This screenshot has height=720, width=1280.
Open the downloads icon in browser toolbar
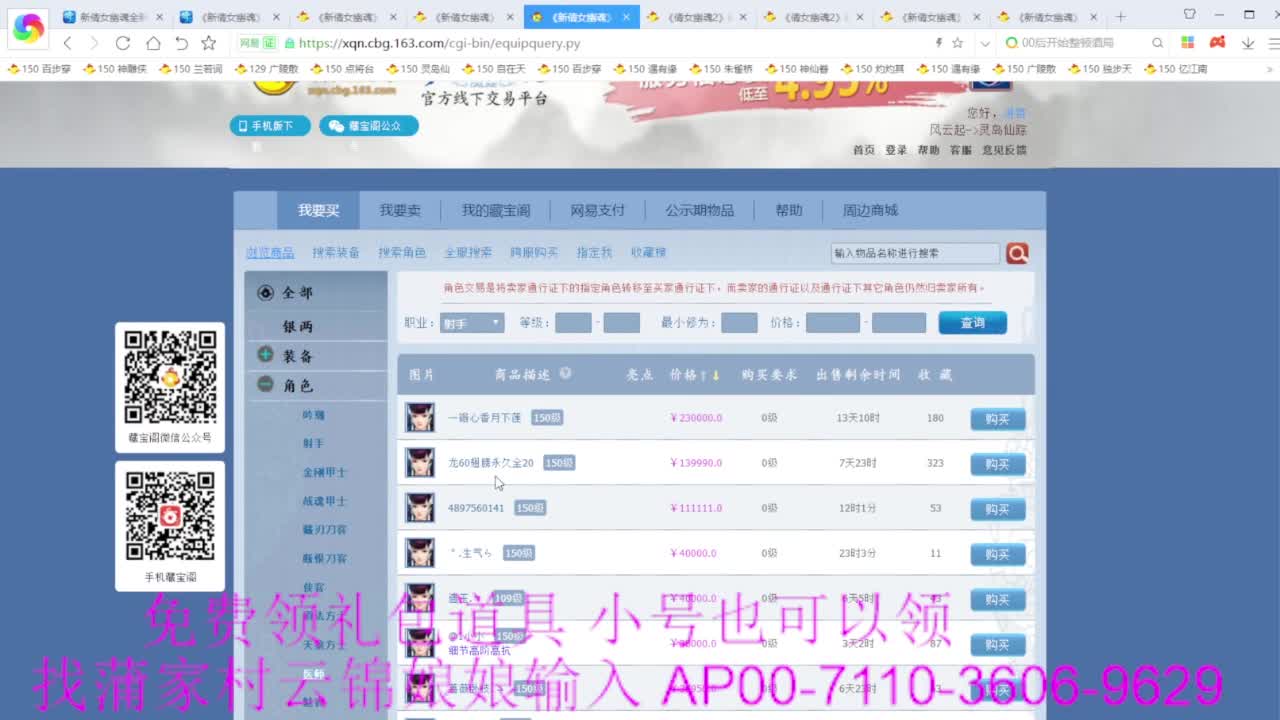[1247, 44]
